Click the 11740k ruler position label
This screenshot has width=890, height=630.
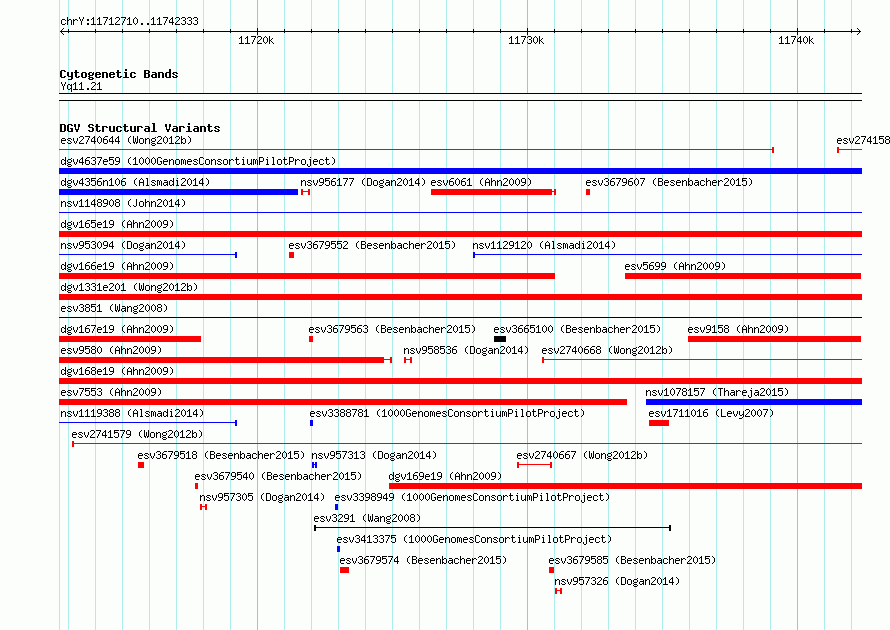tap(796, 40)
